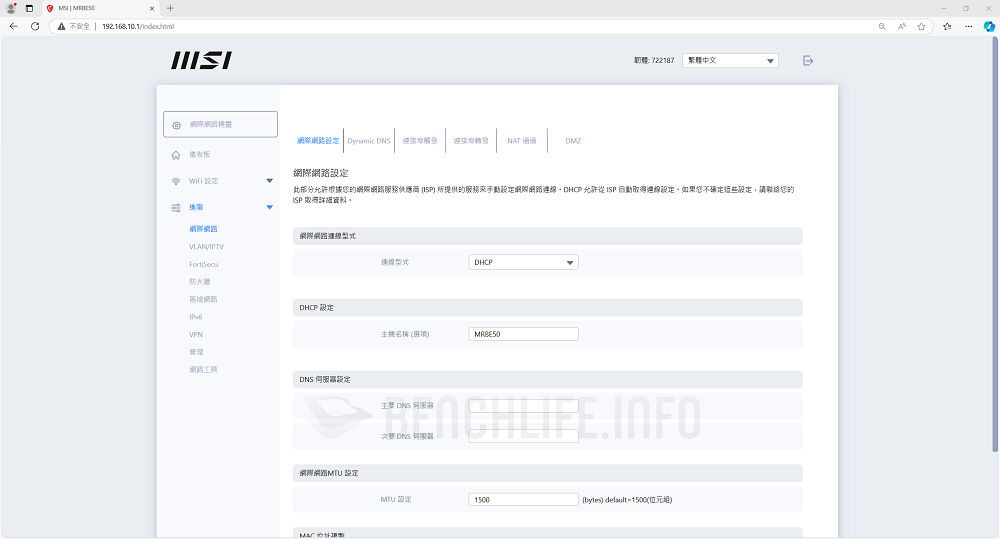Screen dimensions: 1000x539
Task: Click the DNS 伺服器設定 section header
Action: pos(547,380)
